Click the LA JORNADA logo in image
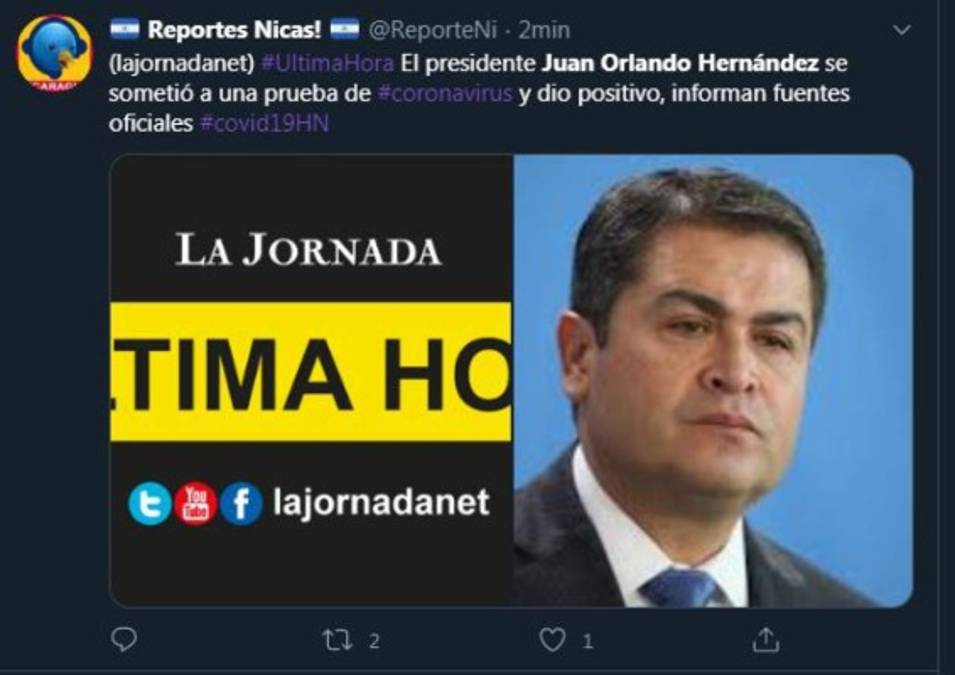This screenshot has width=955, height=675. (x=308, y=249)
